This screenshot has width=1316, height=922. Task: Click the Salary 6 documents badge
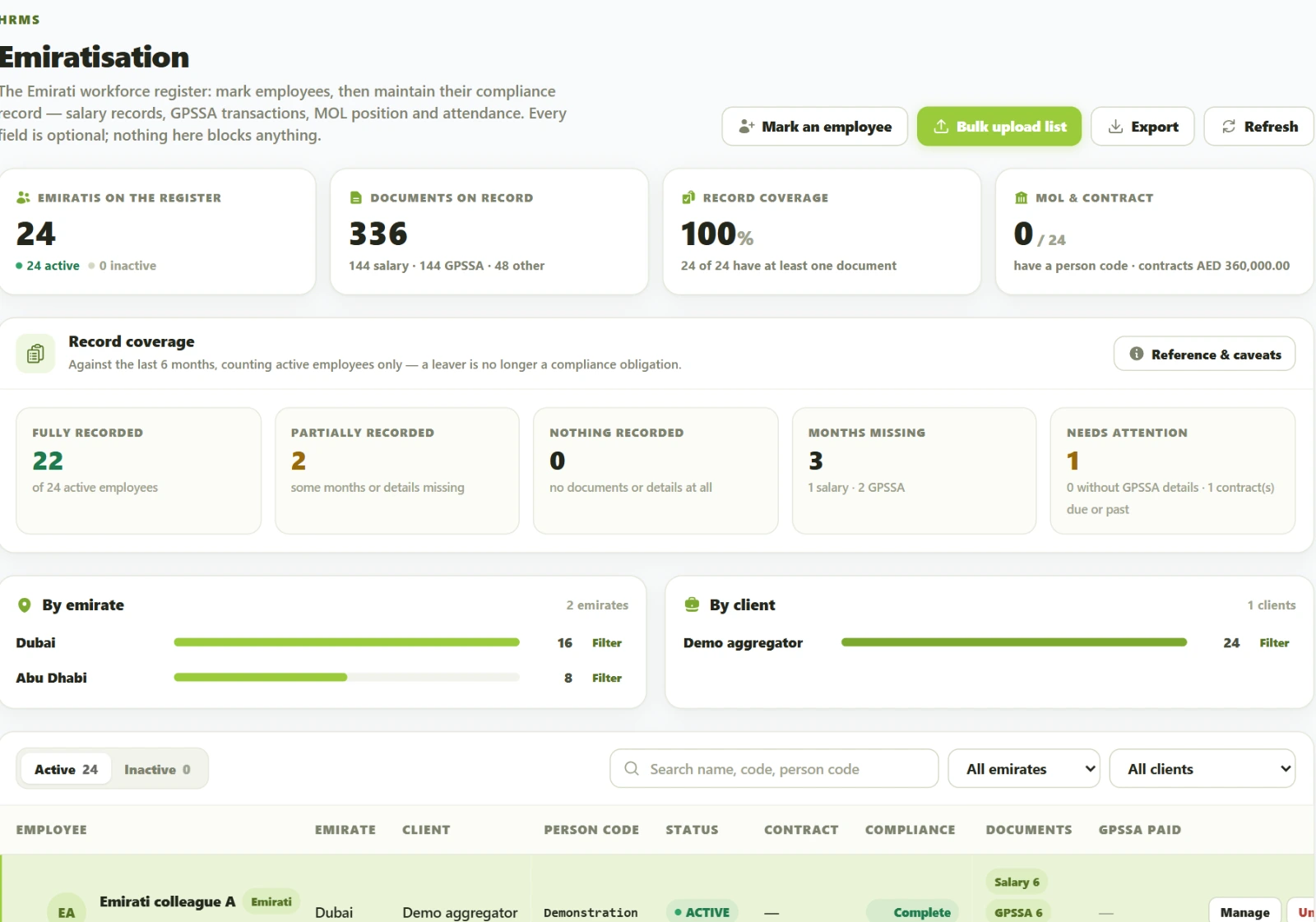click(x=1017, y=882)
